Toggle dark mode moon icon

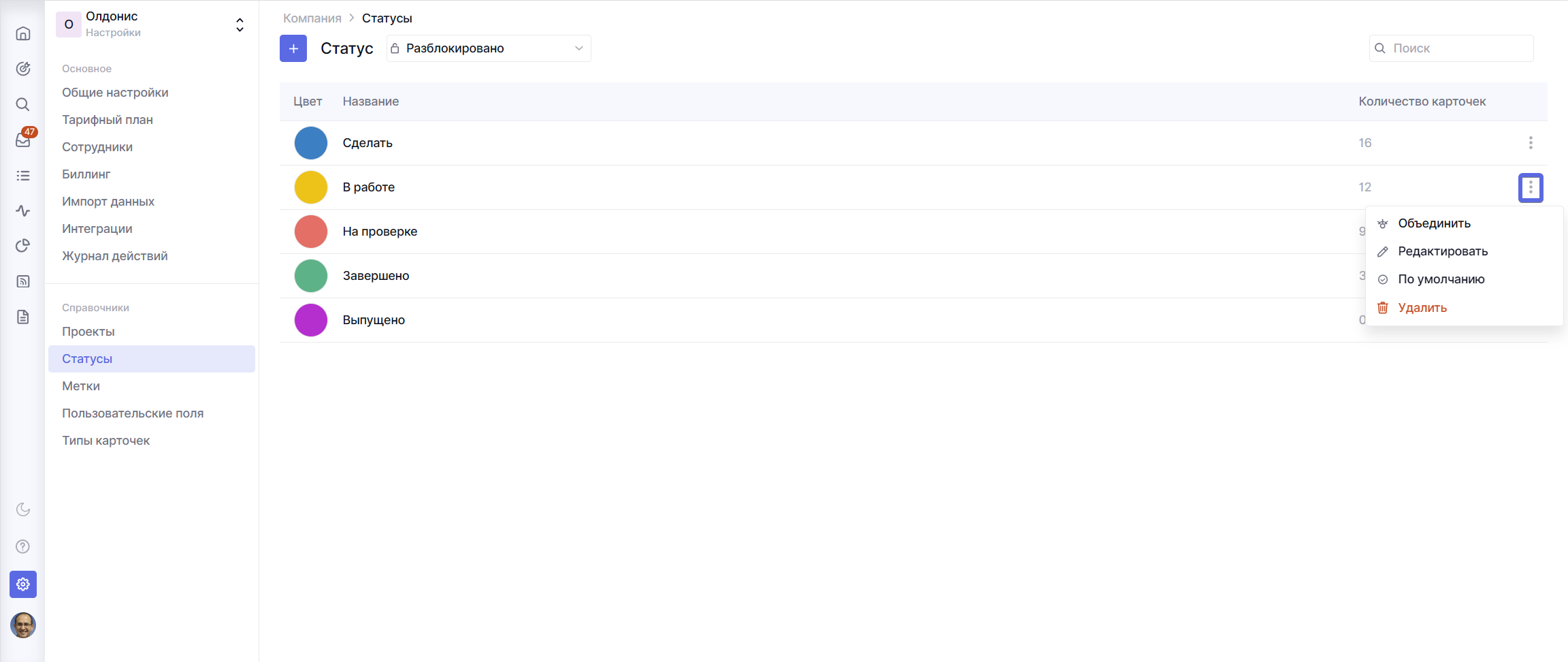[x=23, y=509]
